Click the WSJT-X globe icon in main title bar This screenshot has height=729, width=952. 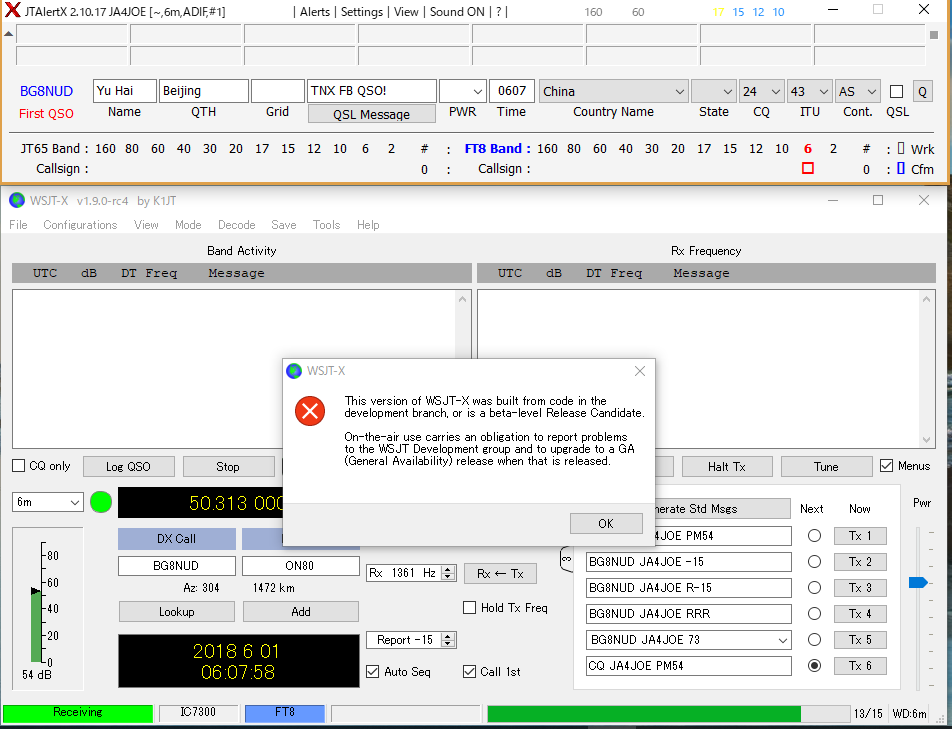click(x=16, y=200)
